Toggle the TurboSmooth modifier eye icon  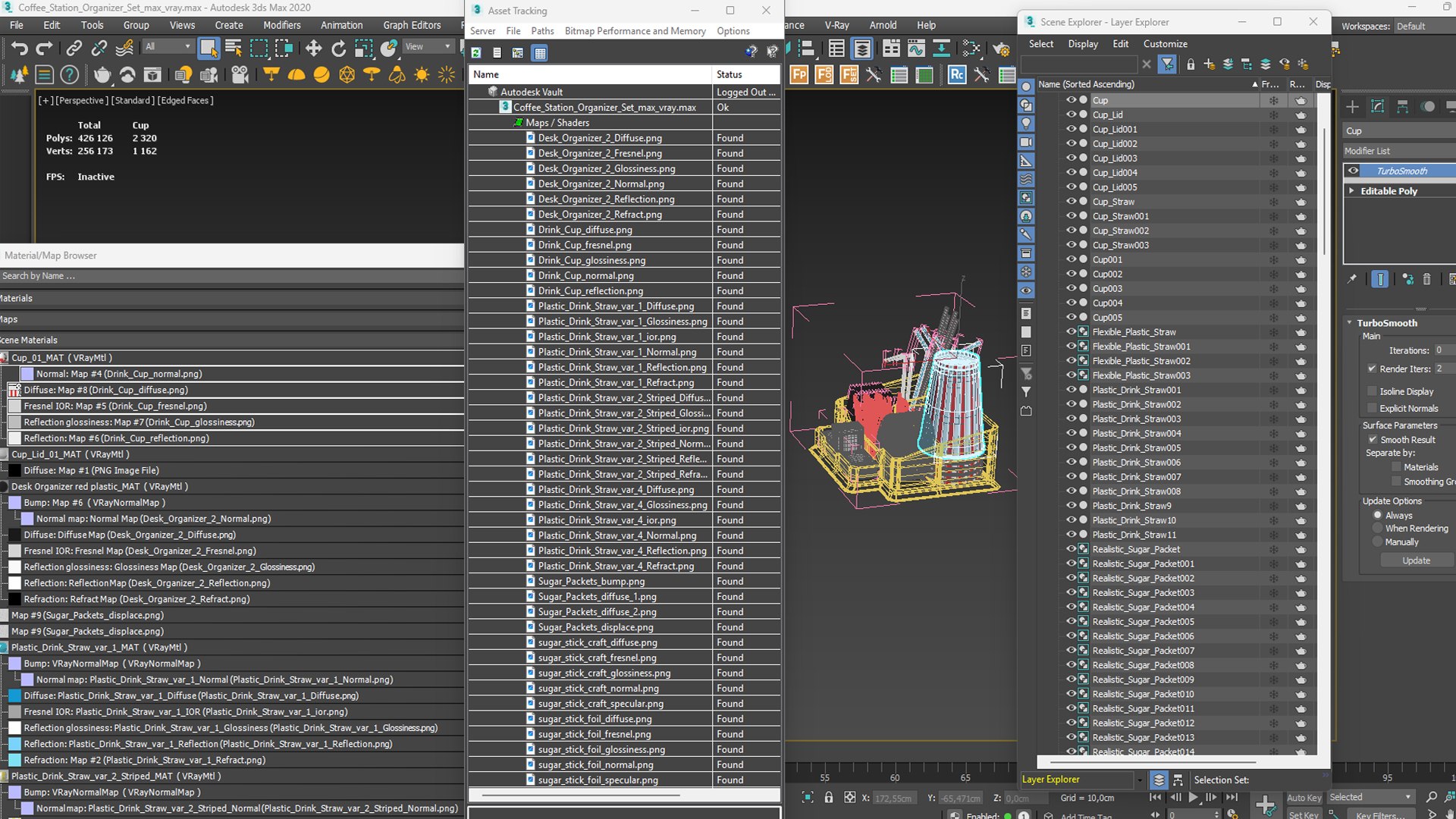coord(1353,171)
